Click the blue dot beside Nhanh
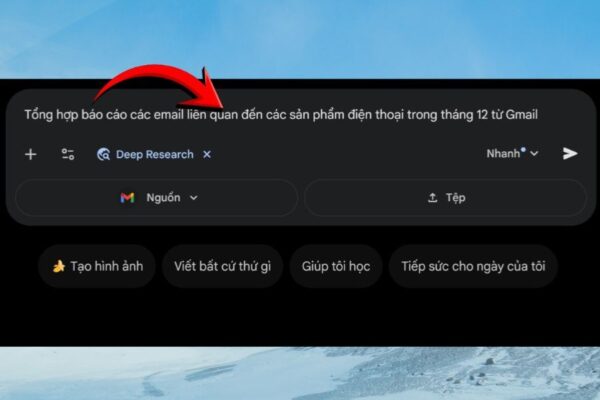The height and width of the screenshot is (400, 600). click(x=523, y=149)
